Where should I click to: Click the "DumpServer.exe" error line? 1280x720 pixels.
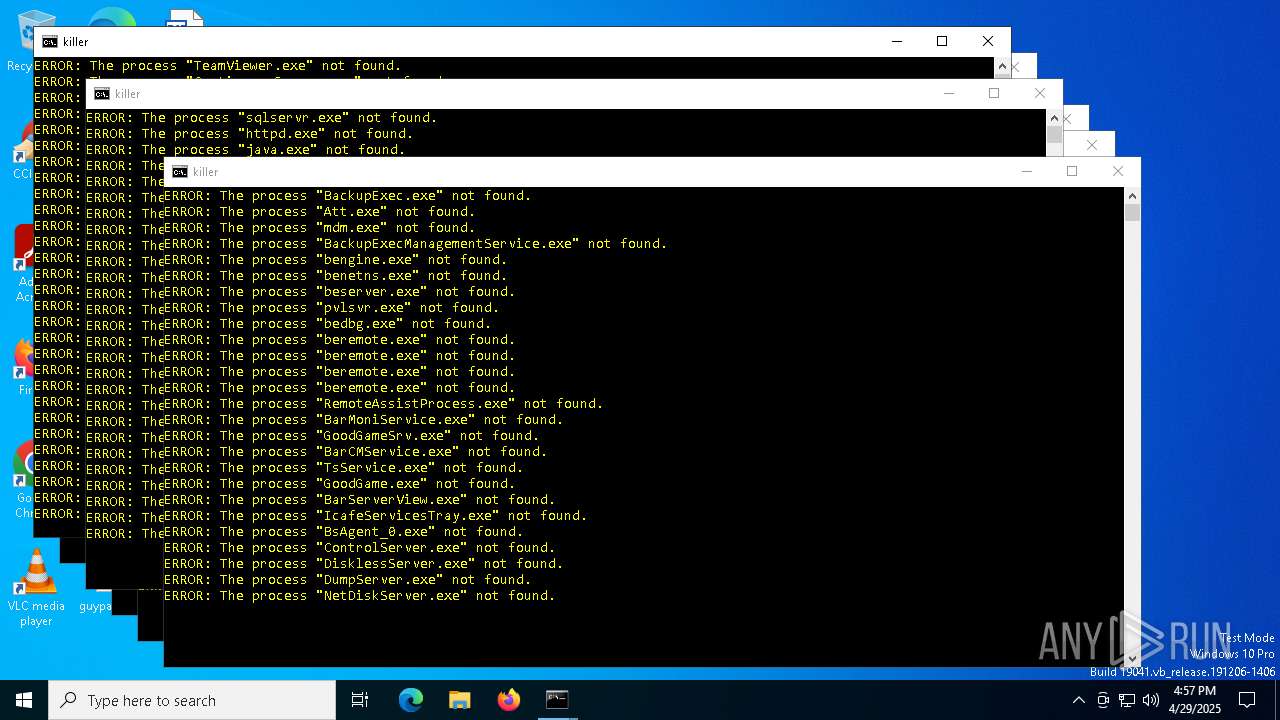coord(347,580)
